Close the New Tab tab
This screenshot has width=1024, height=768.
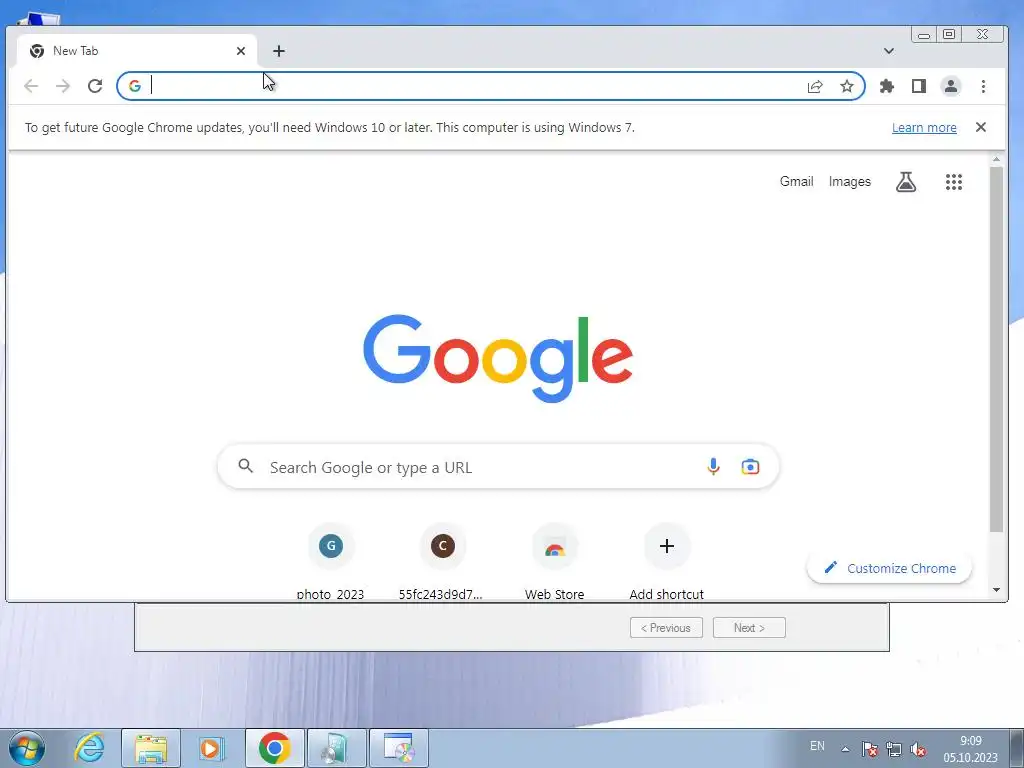pyautogui.click(x=241, y=51)
